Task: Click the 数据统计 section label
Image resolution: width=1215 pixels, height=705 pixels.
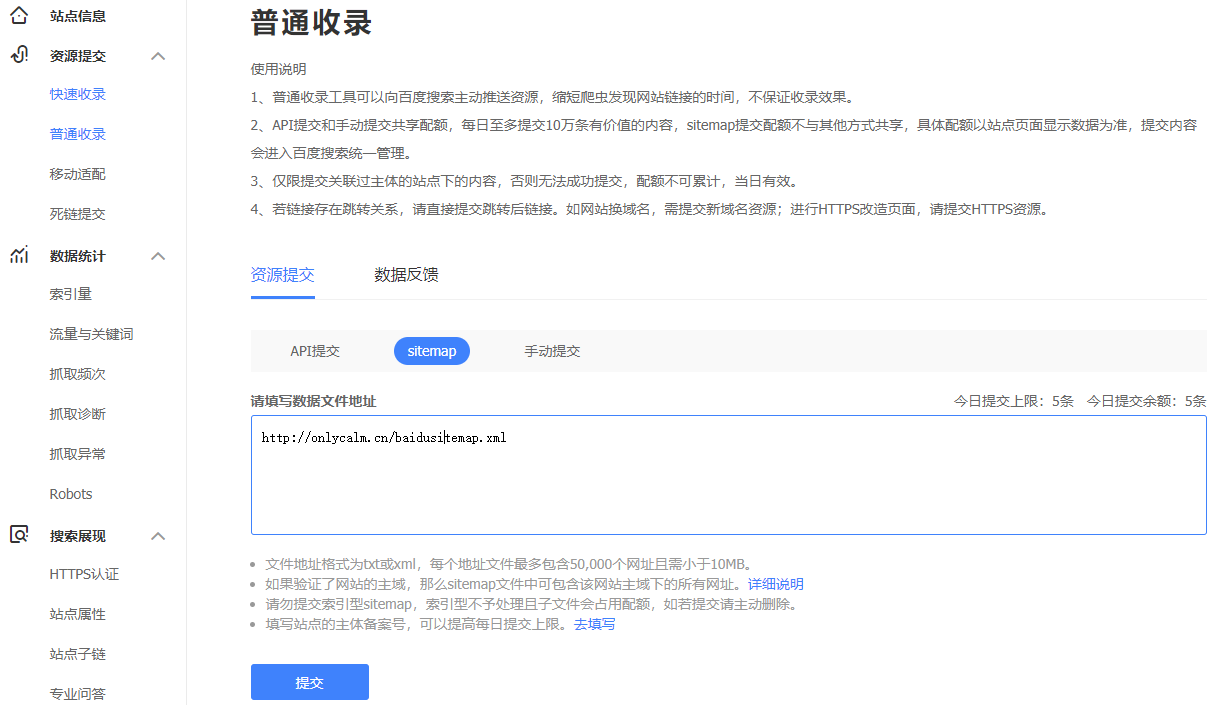Action: (x=78, y=256)
